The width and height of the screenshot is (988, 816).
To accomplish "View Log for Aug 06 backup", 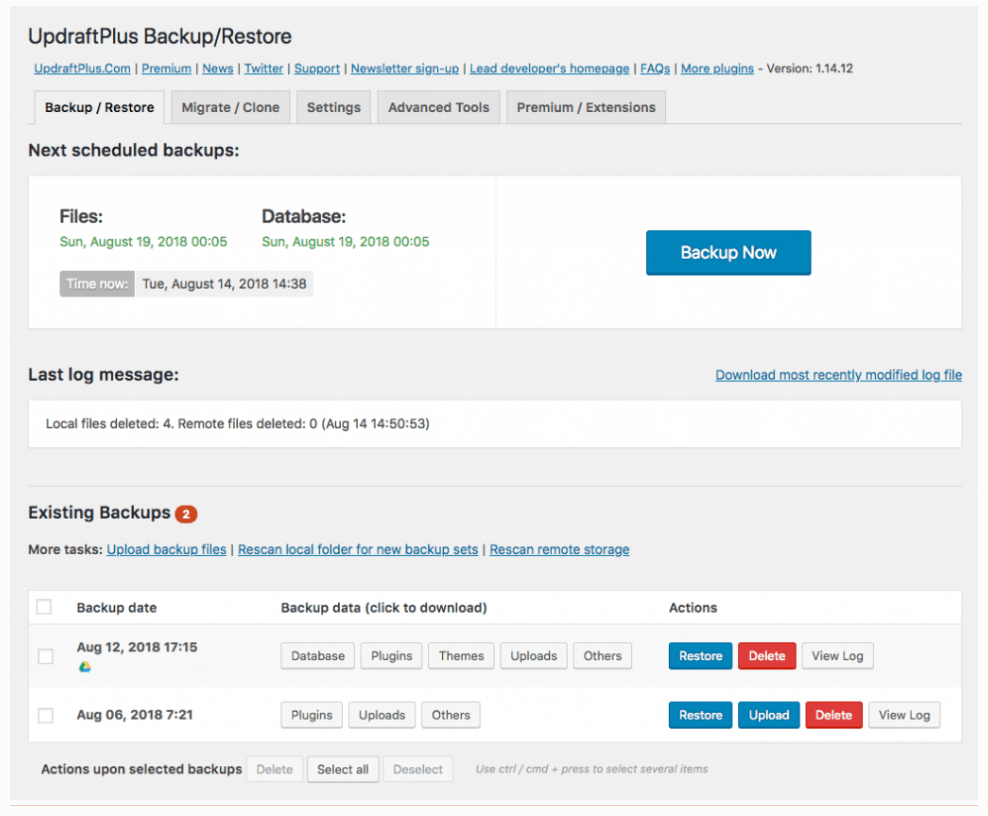I will pos(904,715).
